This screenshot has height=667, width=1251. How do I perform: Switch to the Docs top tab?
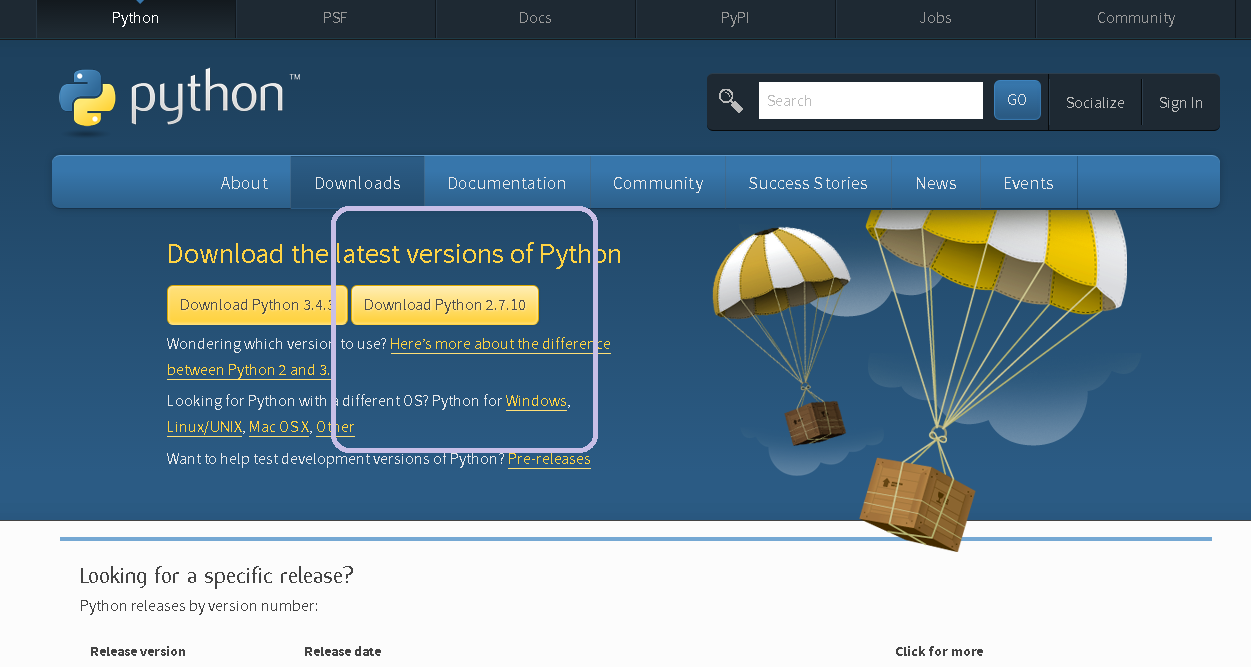coord(535,18)
